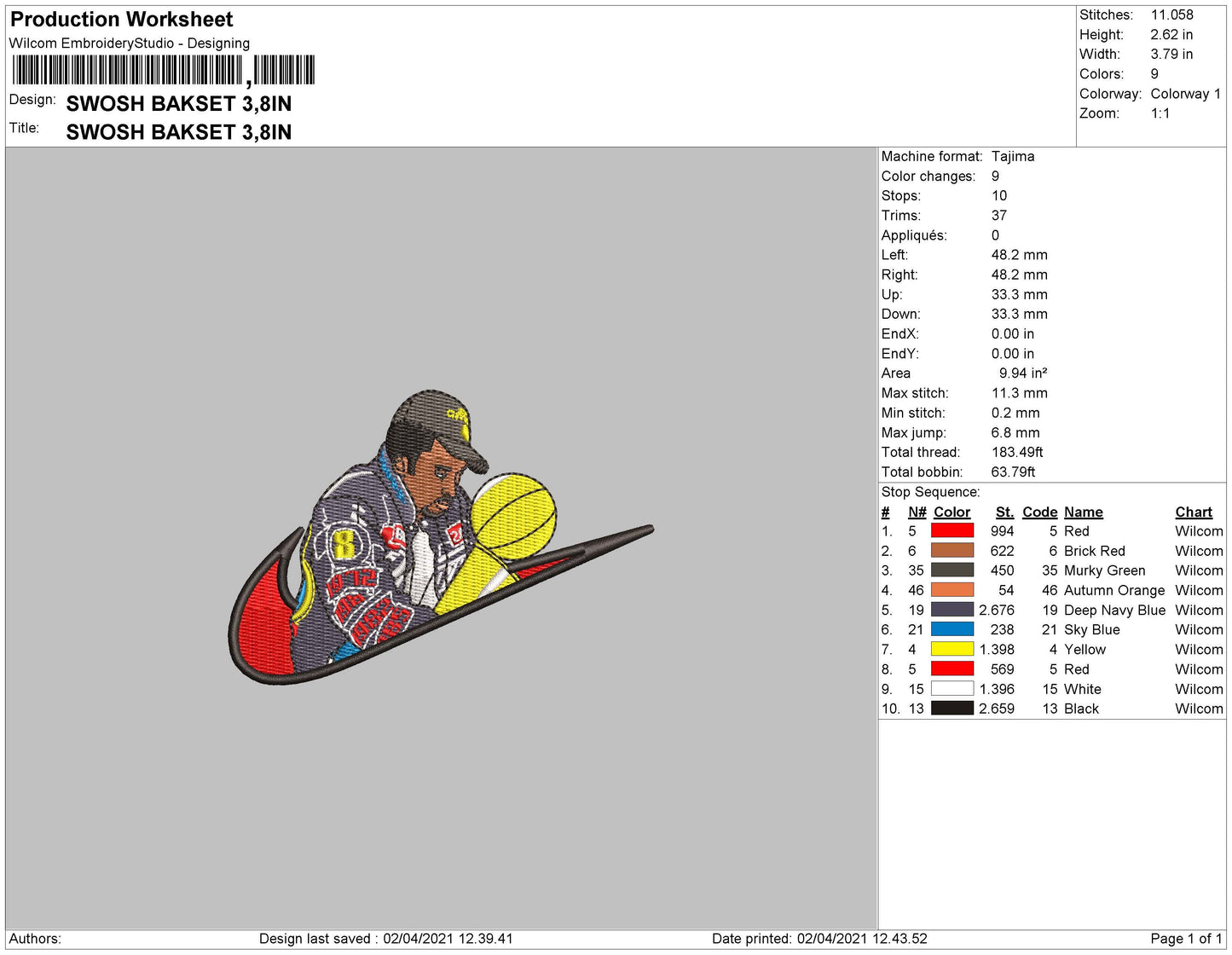Click stitch count '2.659' in Black row
Image resolution: width=1232 pixels, height=955 pixels.
point(997,709)
